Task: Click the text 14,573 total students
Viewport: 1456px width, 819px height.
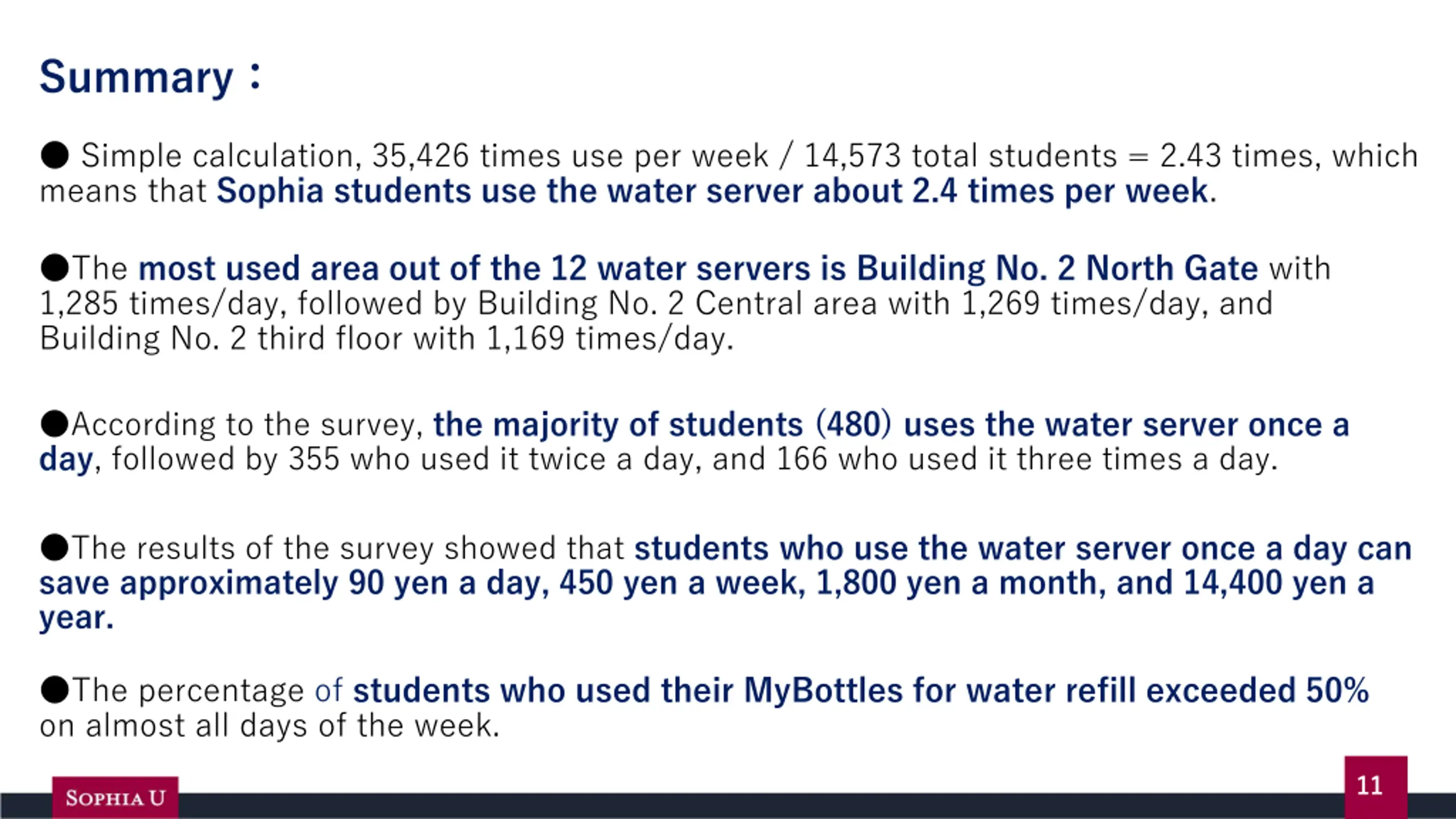Action: click(x=961, y=156)
